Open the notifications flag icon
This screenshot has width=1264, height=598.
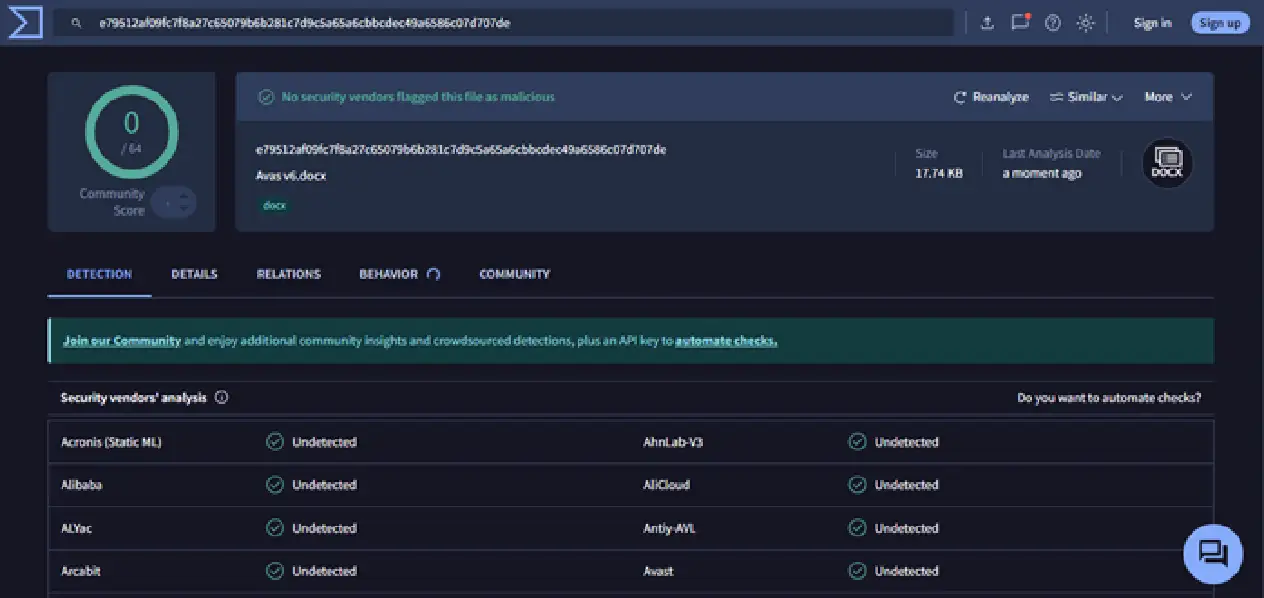click(x=1020, y=22)
